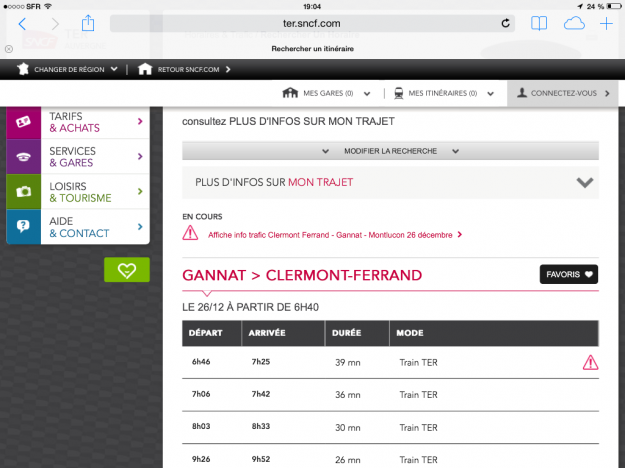Expand Modifier la recherche bar
Viewport: 625px width, 468px height.
390,150
